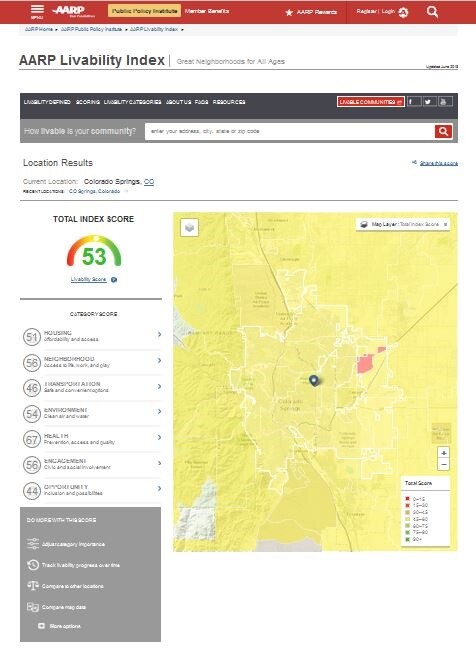Click the Housing score circle 51

click(x=32, y=336)
